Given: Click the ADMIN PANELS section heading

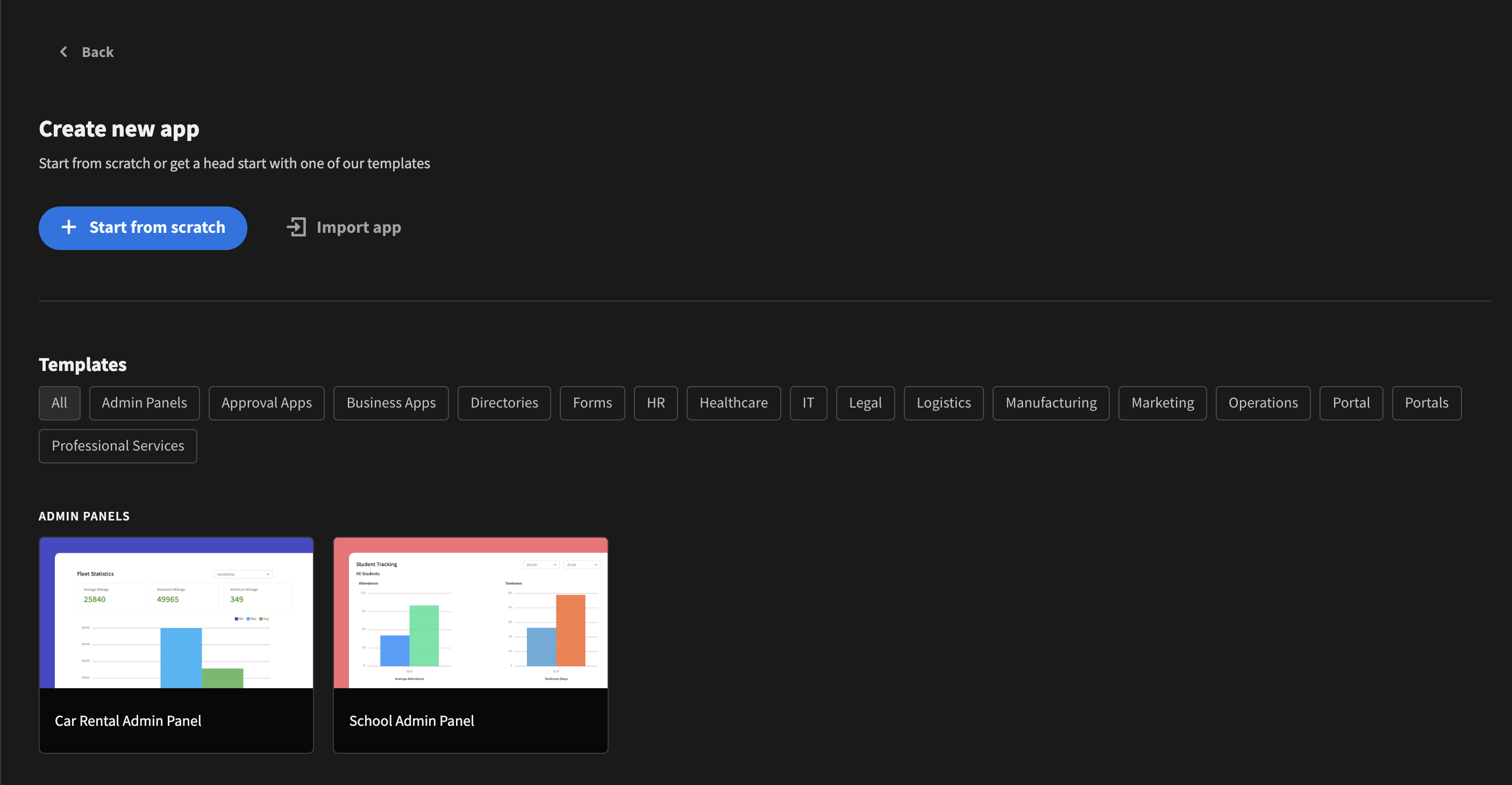Looking at the screenshot, I should (x=84, y=516).
